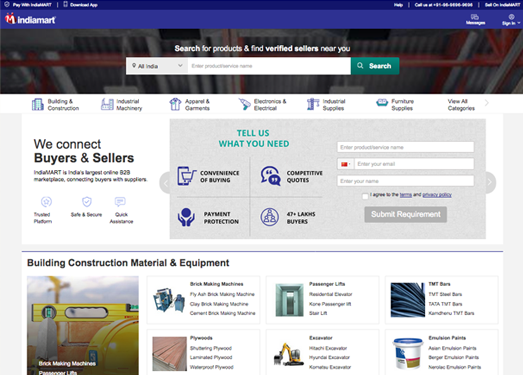Click the green Search button

(x=375, y=66)
